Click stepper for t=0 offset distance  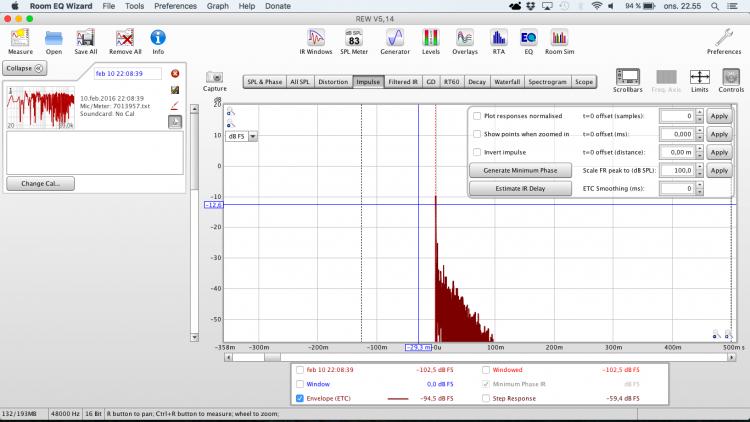(699, 152)
